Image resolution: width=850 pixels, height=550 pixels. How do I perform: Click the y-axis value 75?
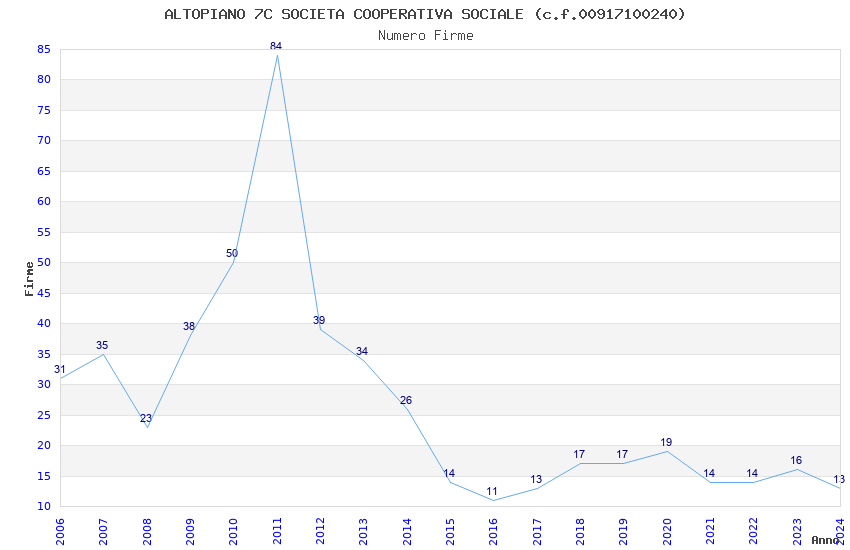44,111
